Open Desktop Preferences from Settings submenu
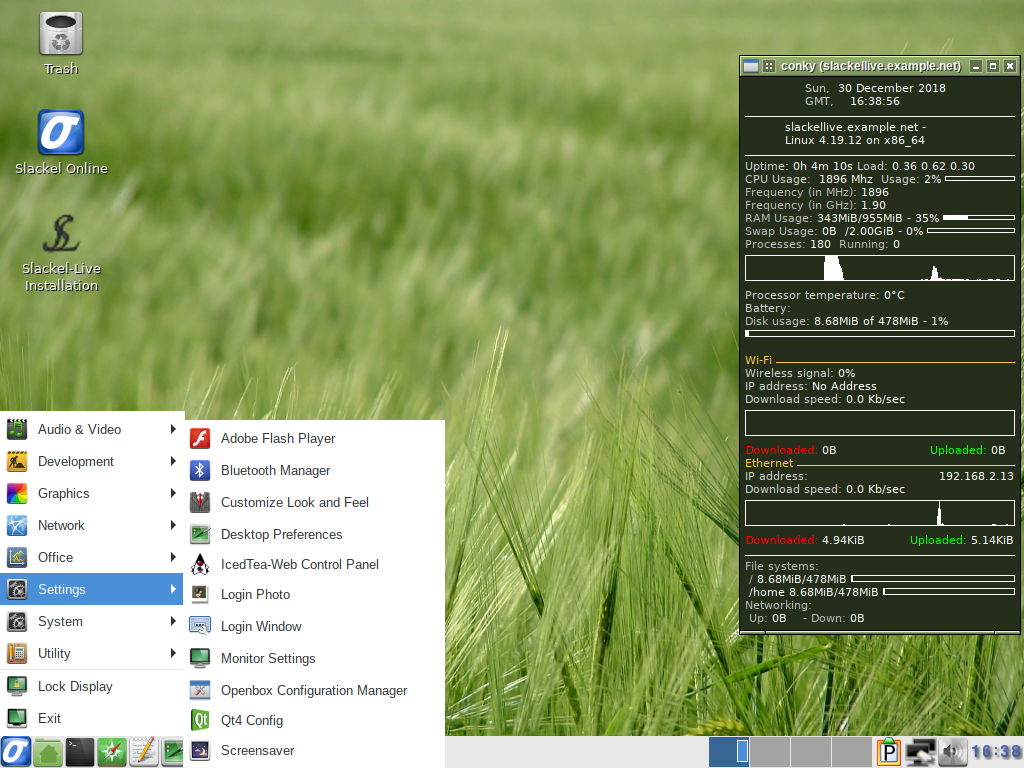The image size is (1024, 768). pos(315,534)
